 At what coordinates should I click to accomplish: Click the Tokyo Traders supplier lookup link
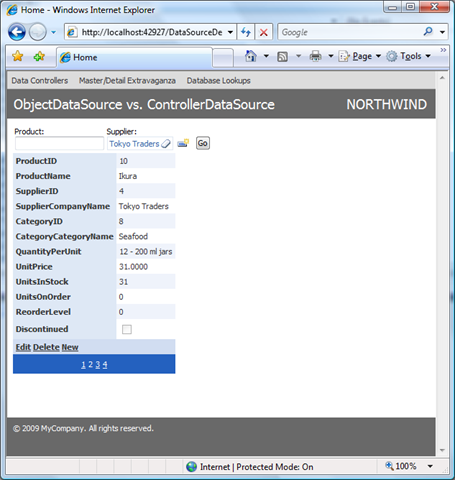coord(134,144)
